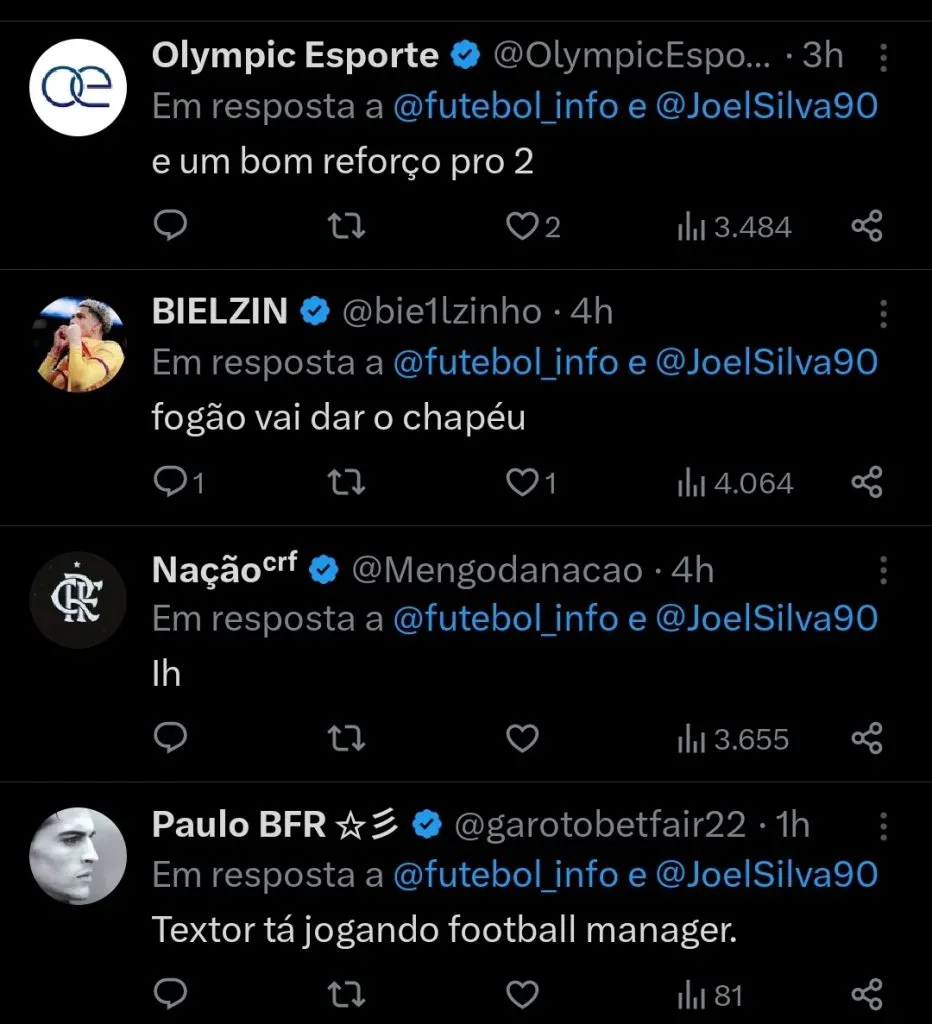Like BIELZIN's tweet with 1 like

[x=522, y=484]
